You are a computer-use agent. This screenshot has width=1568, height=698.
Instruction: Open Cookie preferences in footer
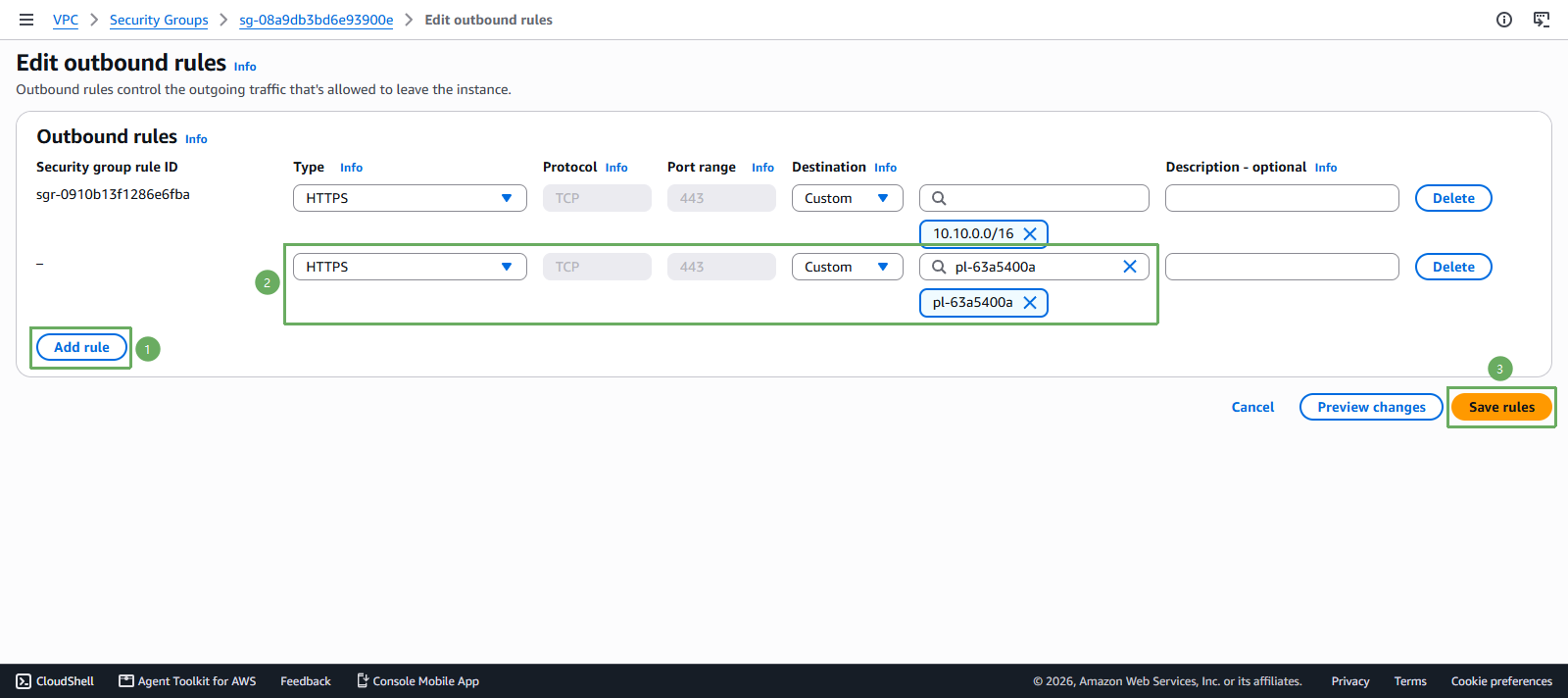(1501, 681)
